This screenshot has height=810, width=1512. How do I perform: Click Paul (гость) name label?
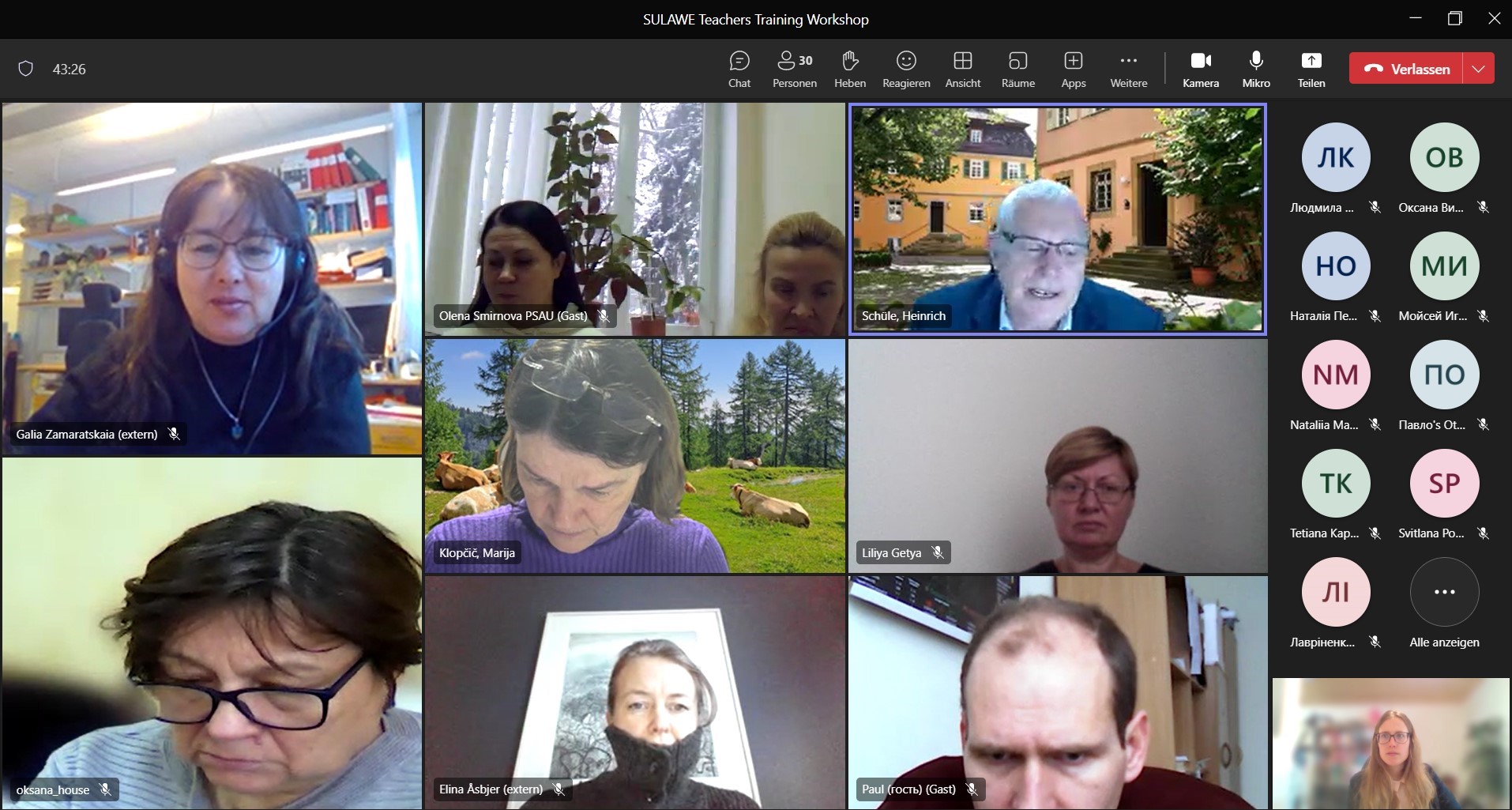pyautogui.click(x=908, y=789)
